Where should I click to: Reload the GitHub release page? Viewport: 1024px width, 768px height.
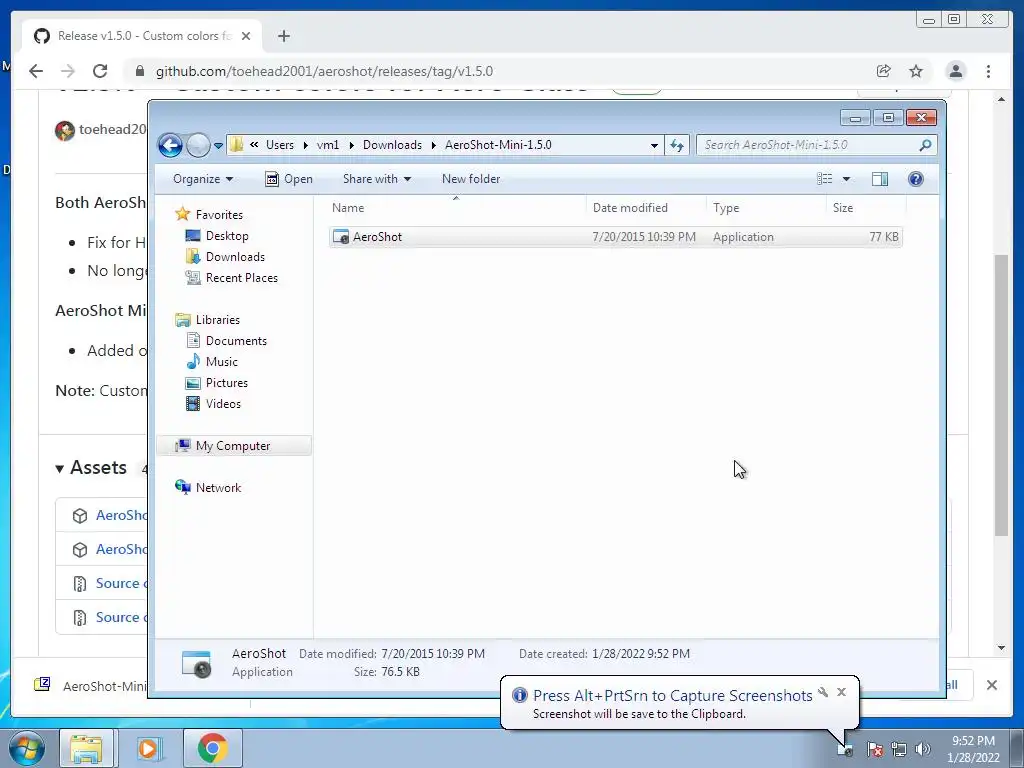99,71
